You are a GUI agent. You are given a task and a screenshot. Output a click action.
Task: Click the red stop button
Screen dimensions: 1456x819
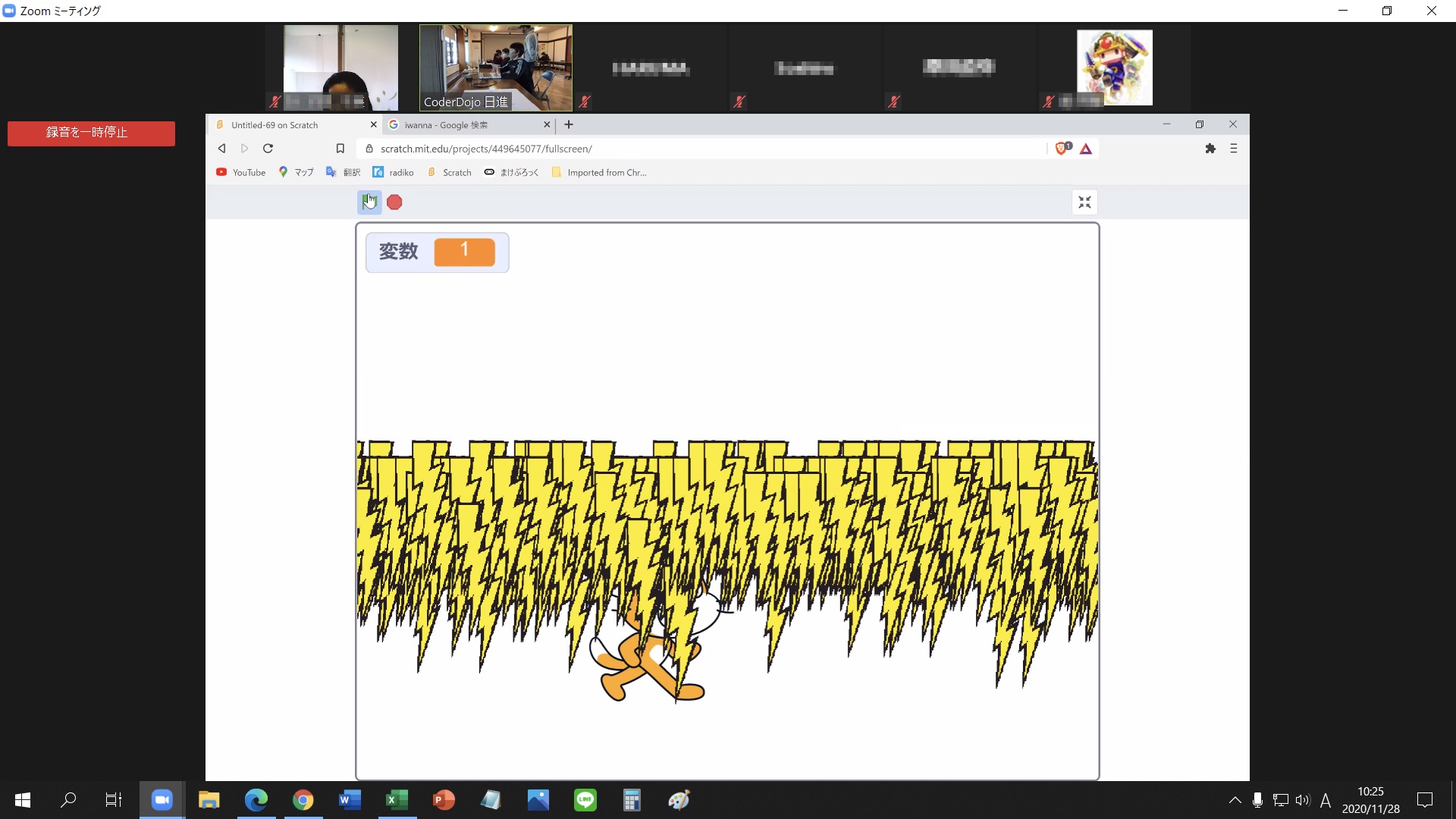[394, 202]
